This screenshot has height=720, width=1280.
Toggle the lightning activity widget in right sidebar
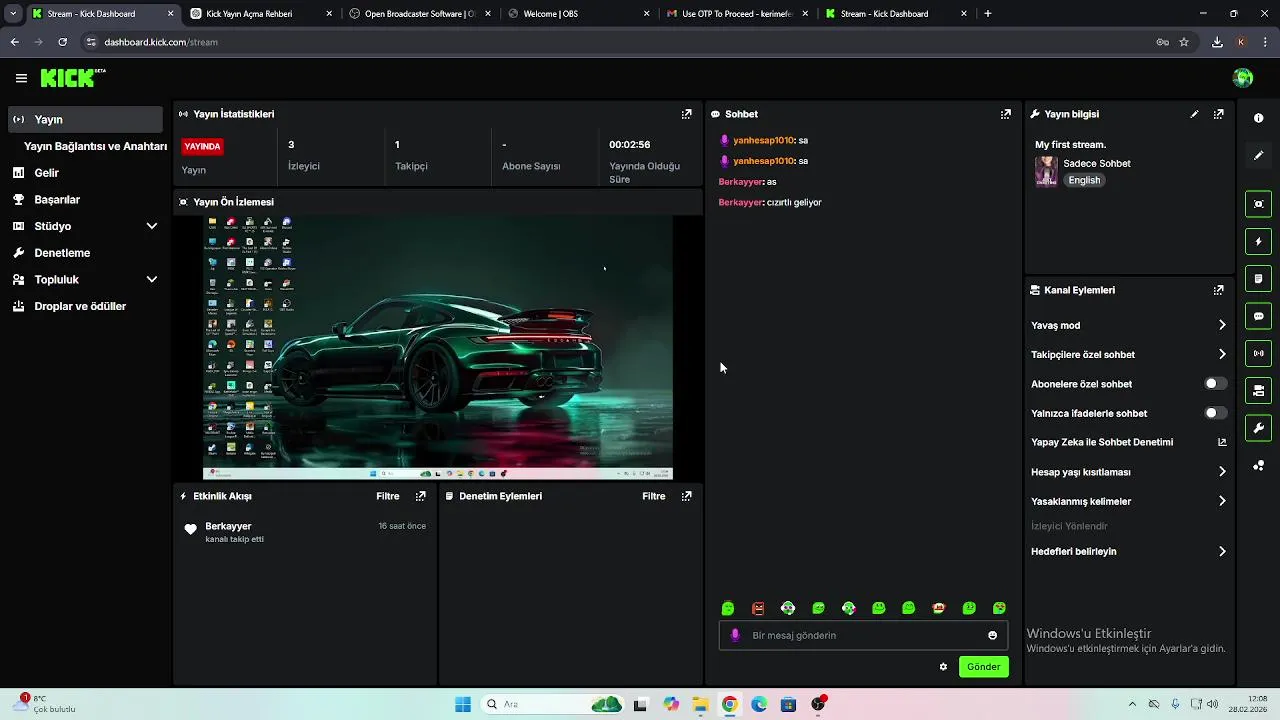pyautogui.click(x=1258, y=241)
